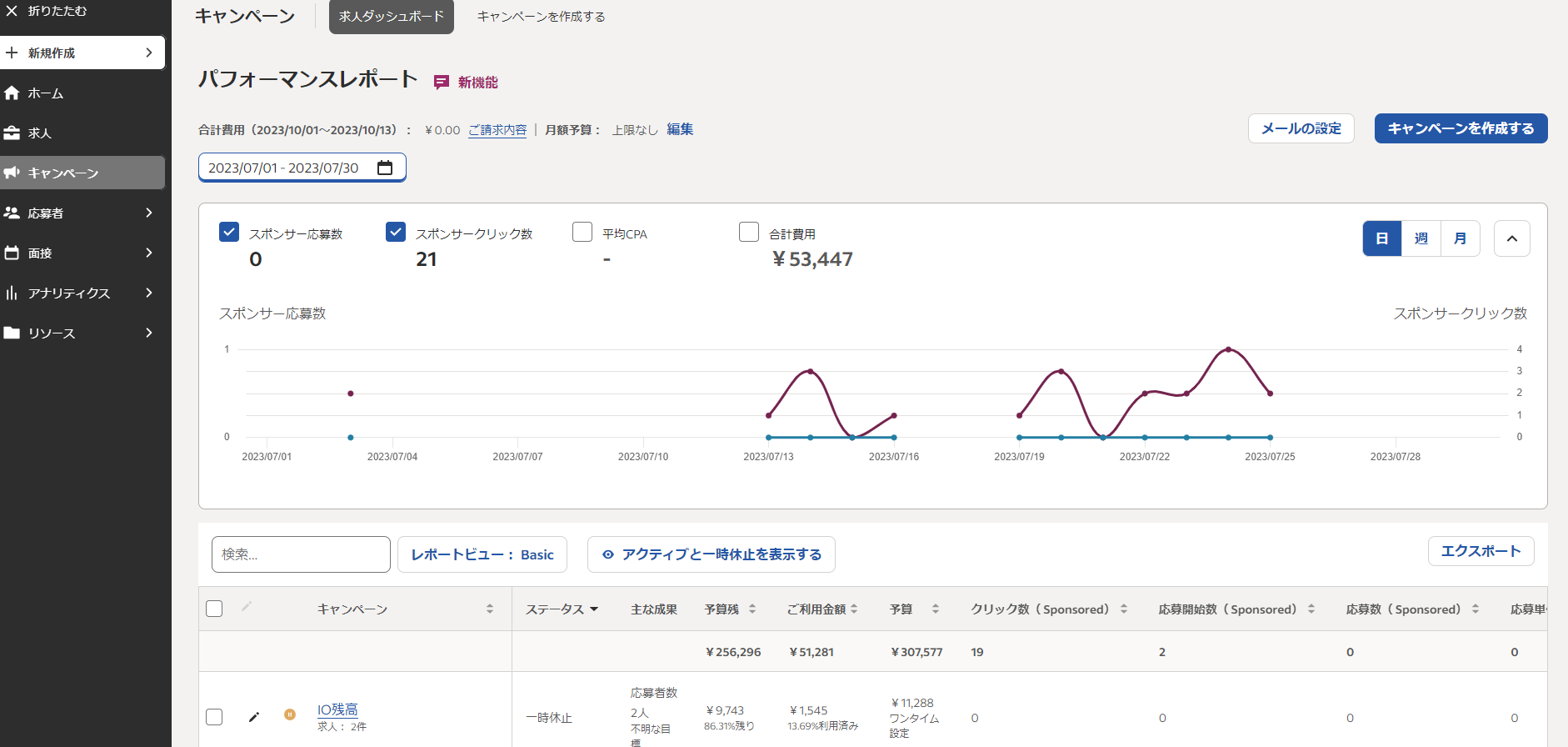Image resolution: width=1568 pixels, height=747 pixels.
Task: Switch to キャンペーンを作成する tab
Action: point(541,17)
